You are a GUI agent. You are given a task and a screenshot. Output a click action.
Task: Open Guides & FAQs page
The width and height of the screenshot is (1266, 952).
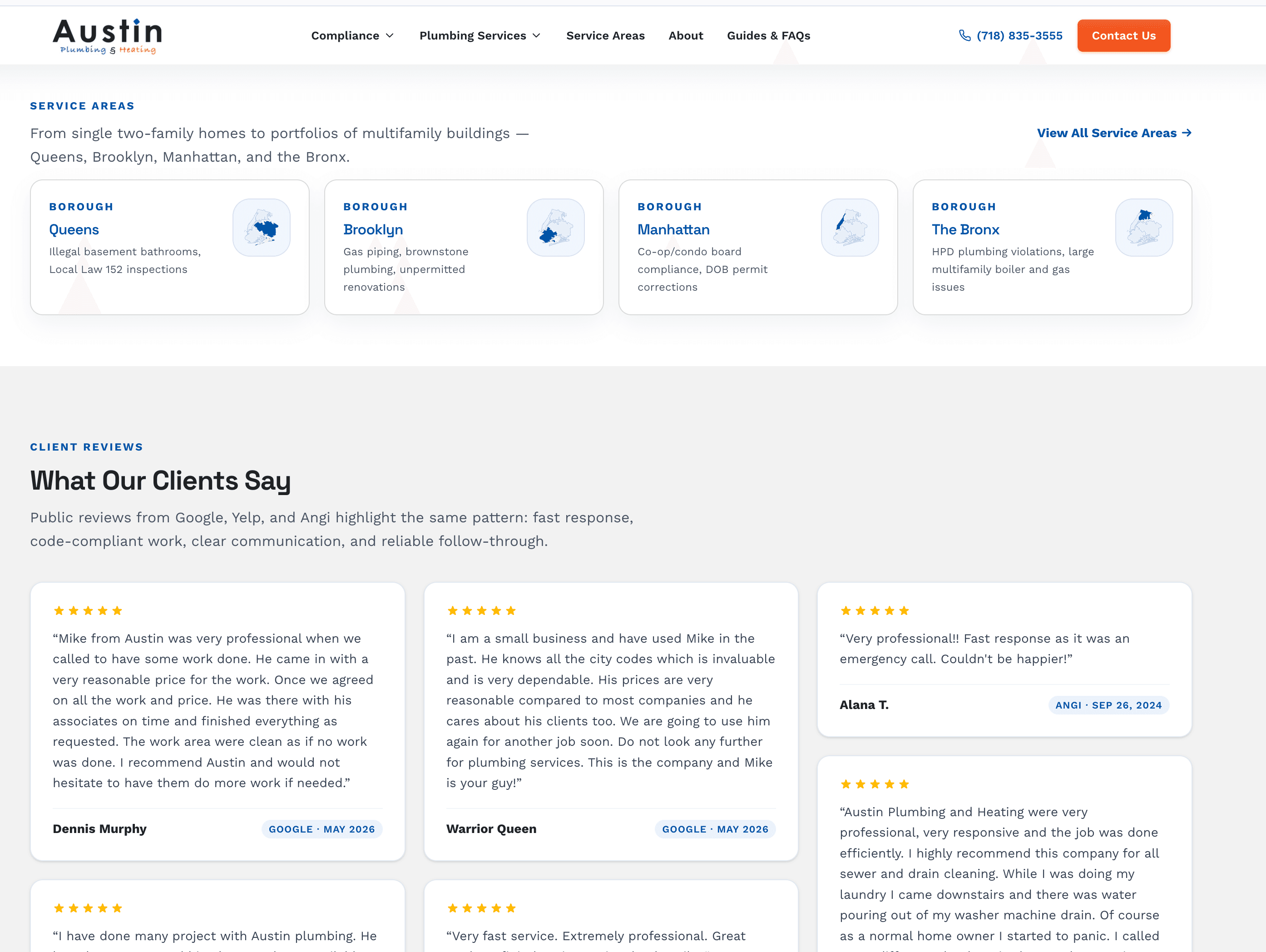tap(769, 35)
